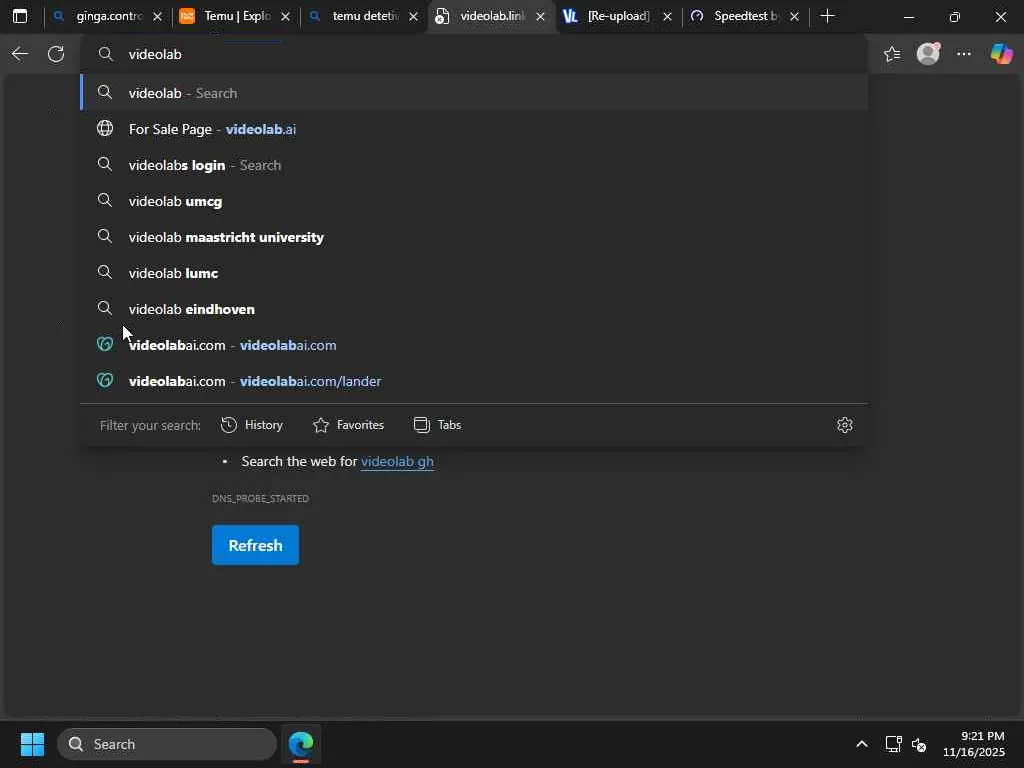Open a new tab with plus icon
Viewport: 1024px width, 768px height.
pyautogui.click(x=827, y=16)
